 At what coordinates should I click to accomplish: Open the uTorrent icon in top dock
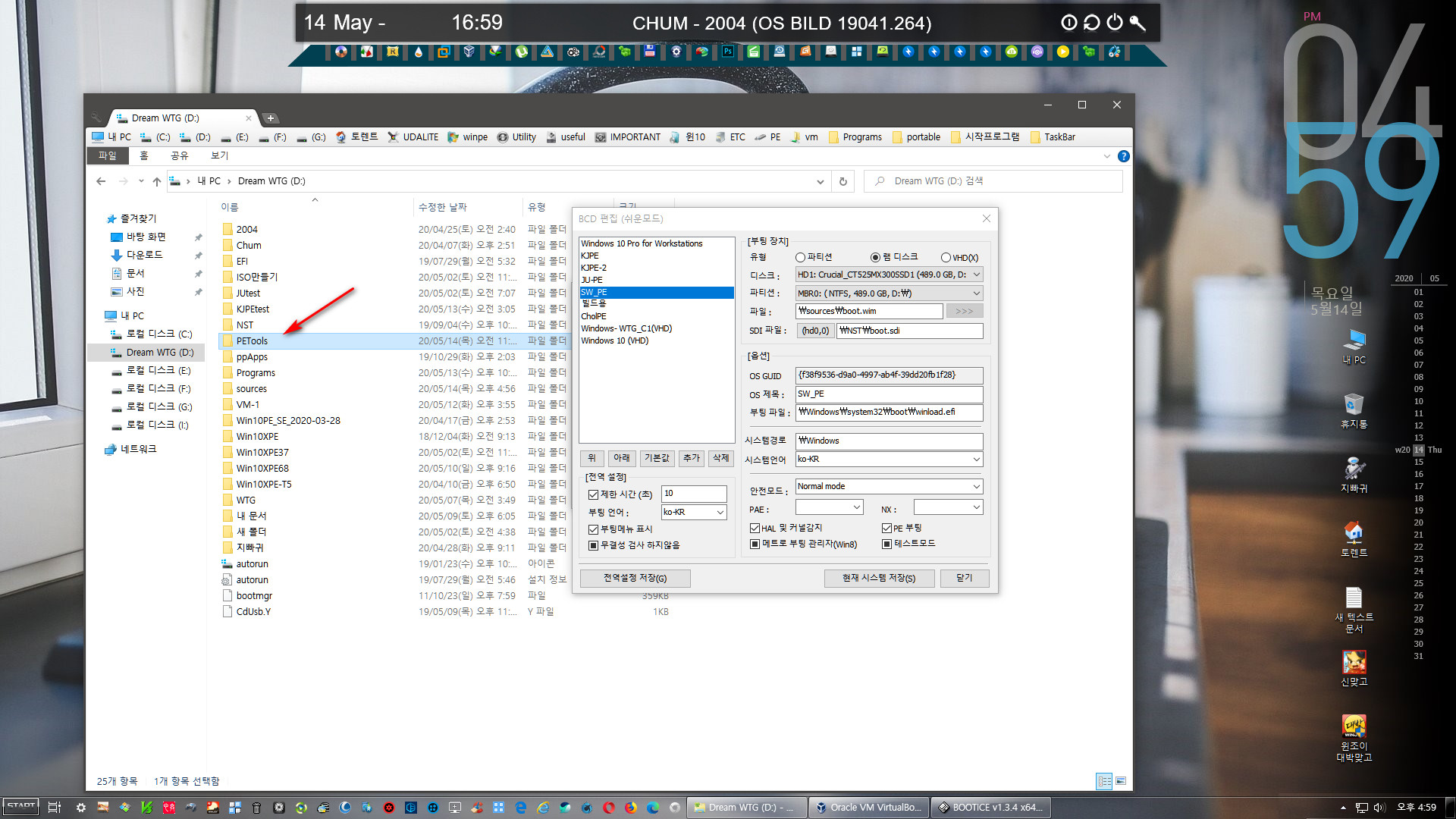click(522, 52)
